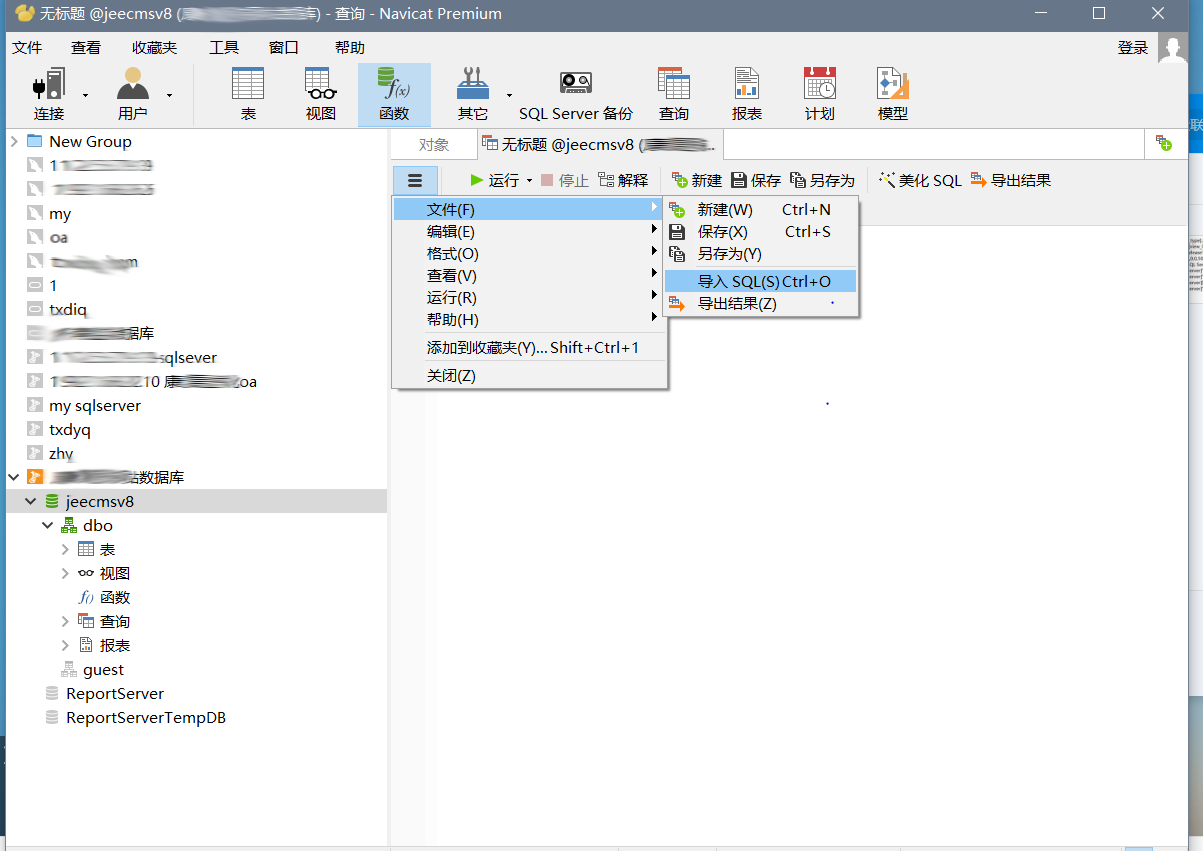Click the SQL Server 备份 toolbar icon

(x=576, y=94)
